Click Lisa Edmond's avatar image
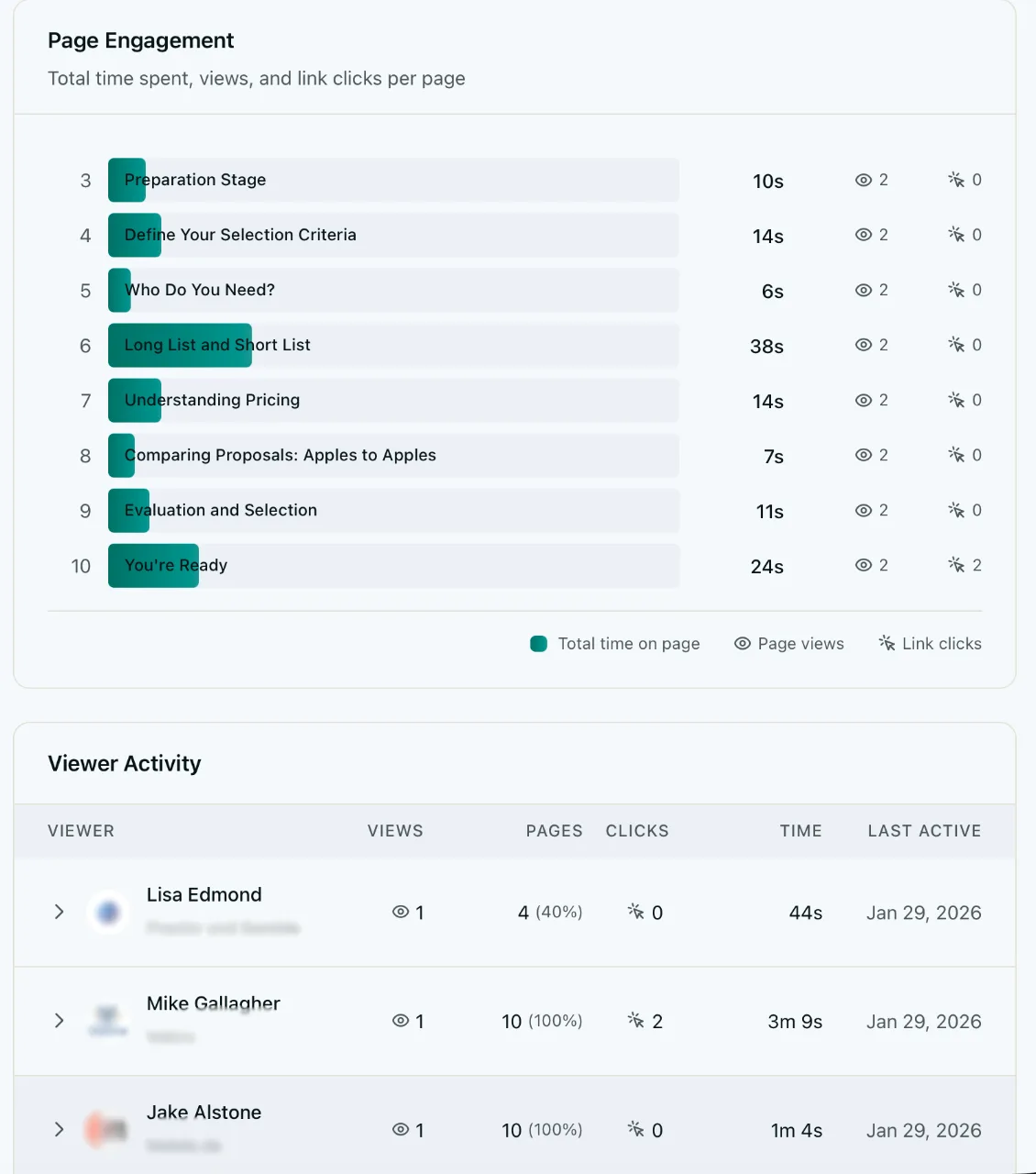 pos(108,913)
